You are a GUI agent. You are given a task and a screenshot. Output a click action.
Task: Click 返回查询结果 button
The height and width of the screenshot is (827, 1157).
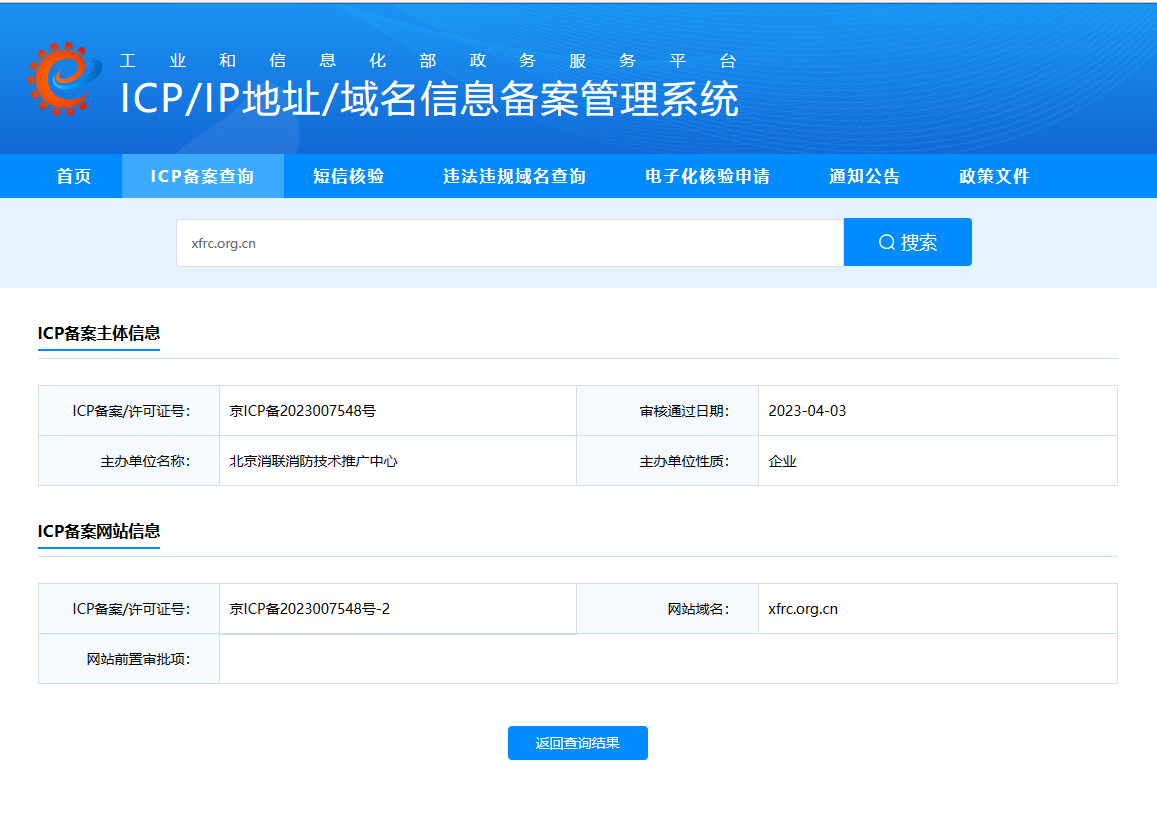pos(578,743)
